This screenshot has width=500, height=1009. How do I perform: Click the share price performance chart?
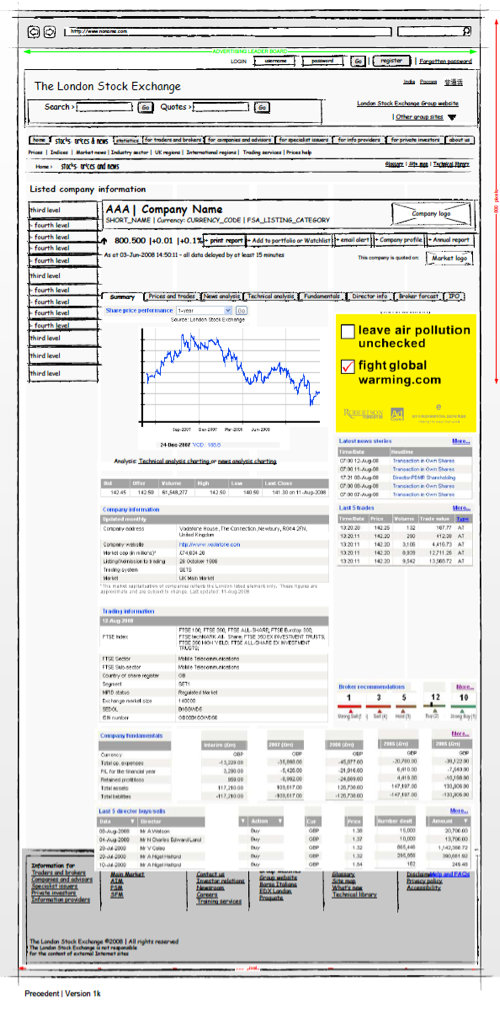point(229,376)
